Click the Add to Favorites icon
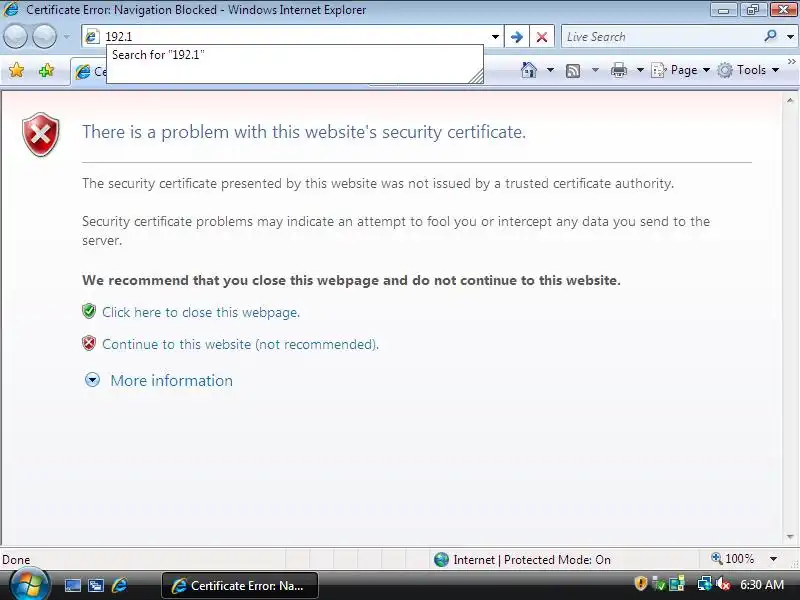This screenshot has width=800, height=600. pyautogui.click(x=46, y=70)
